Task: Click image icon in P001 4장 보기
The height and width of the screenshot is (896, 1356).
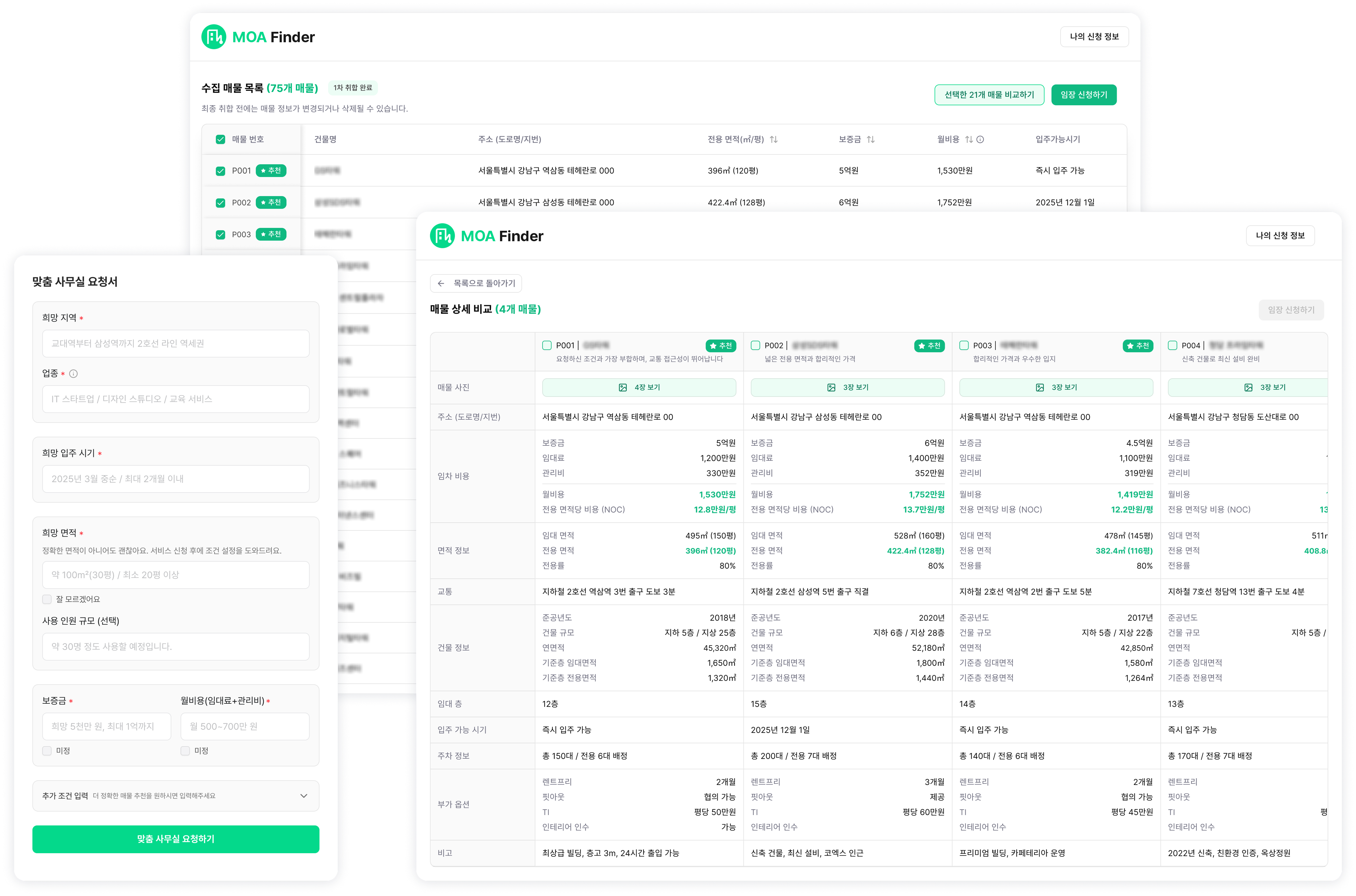Action: tap(622, 388)
